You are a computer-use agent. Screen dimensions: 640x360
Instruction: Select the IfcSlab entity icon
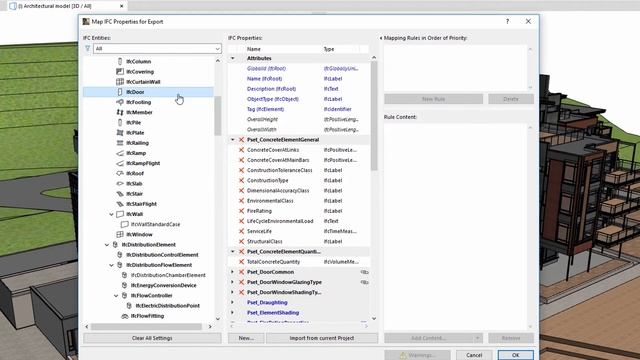click(x=120, y=184)
